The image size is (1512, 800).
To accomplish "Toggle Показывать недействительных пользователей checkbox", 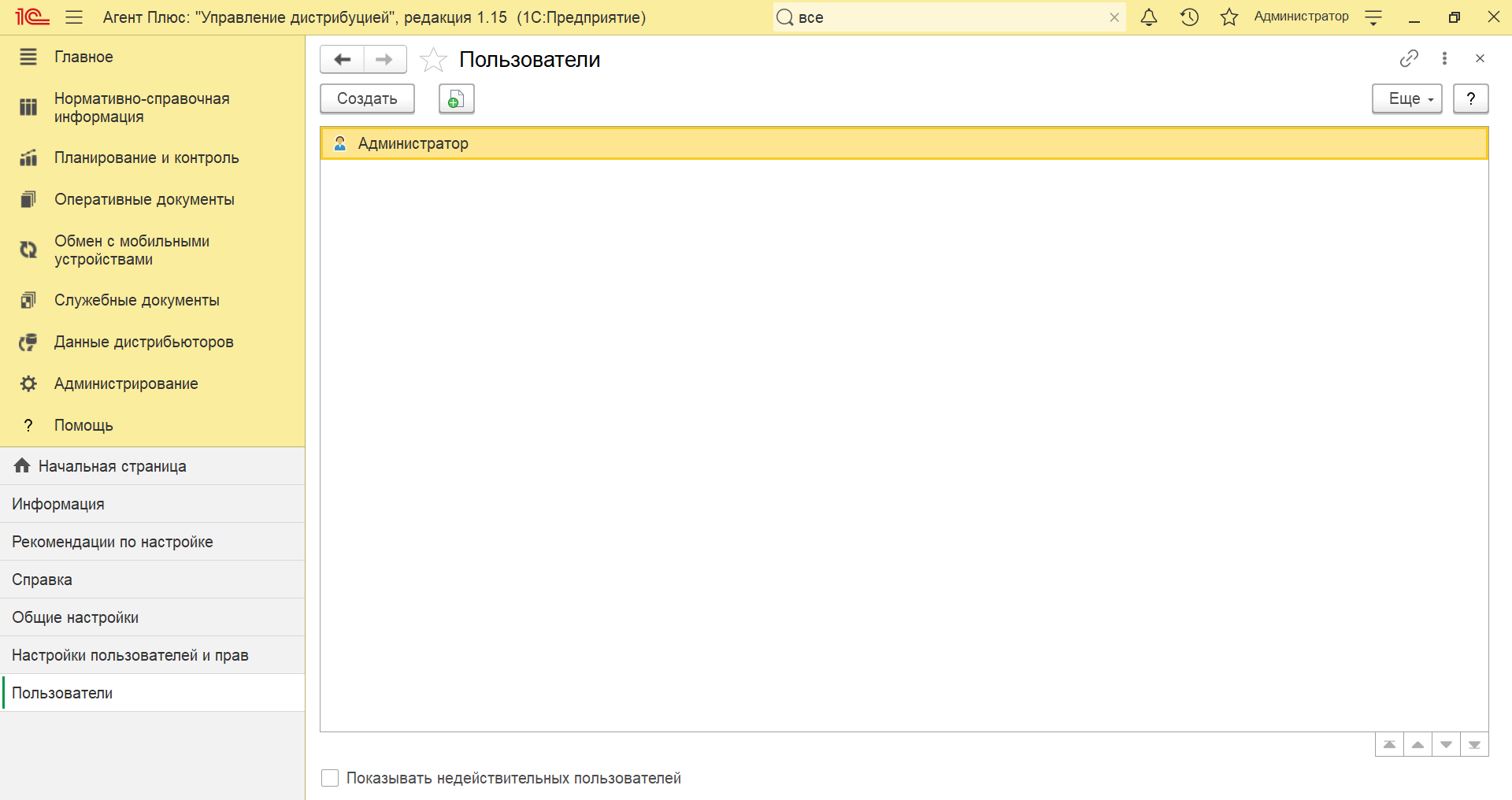I will tap(330, 778).
